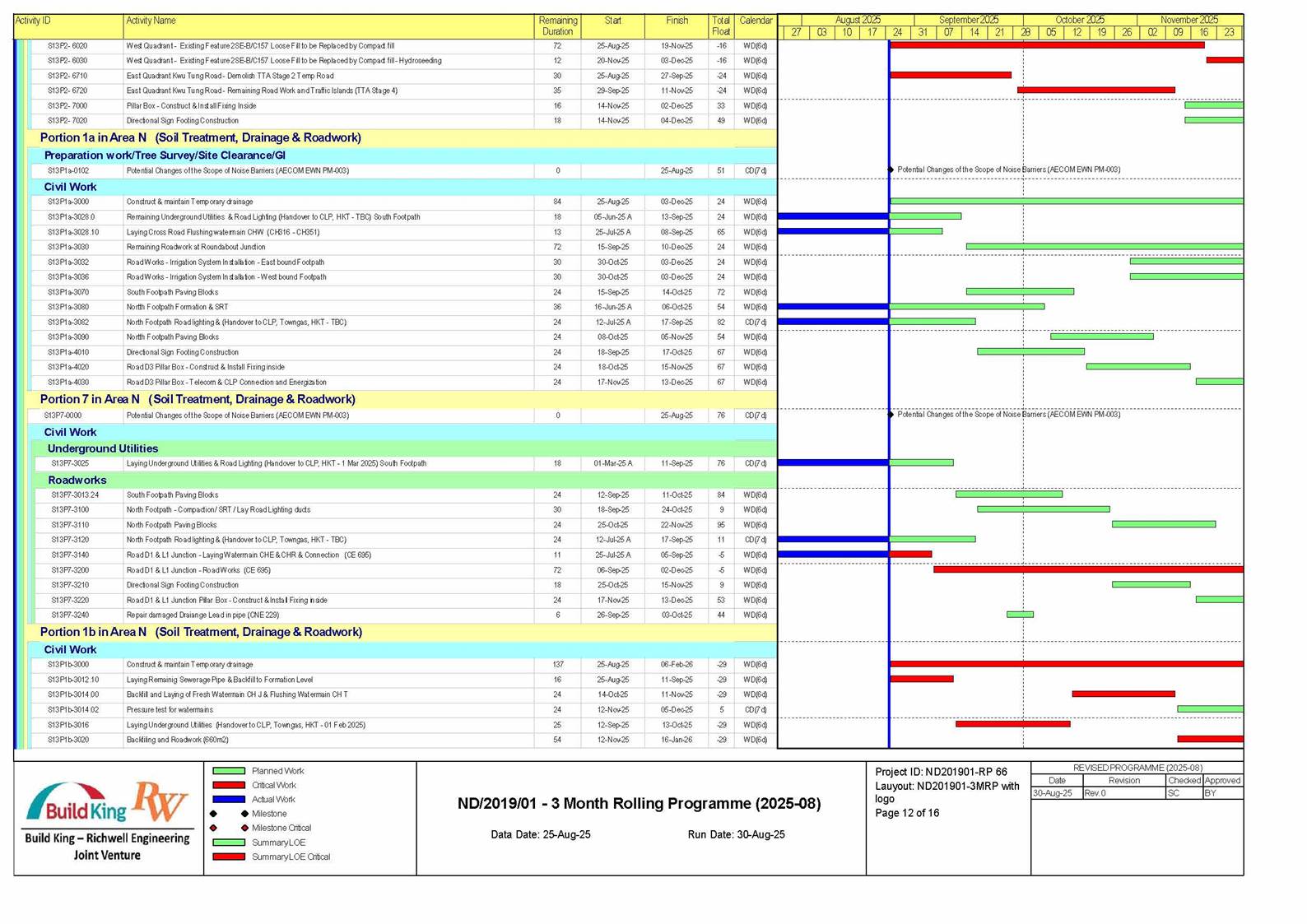The height and width of the screenshot is (924, 1307).
Task: Click the green SummaryLOE legend swatch
Action: click(229, 843)
